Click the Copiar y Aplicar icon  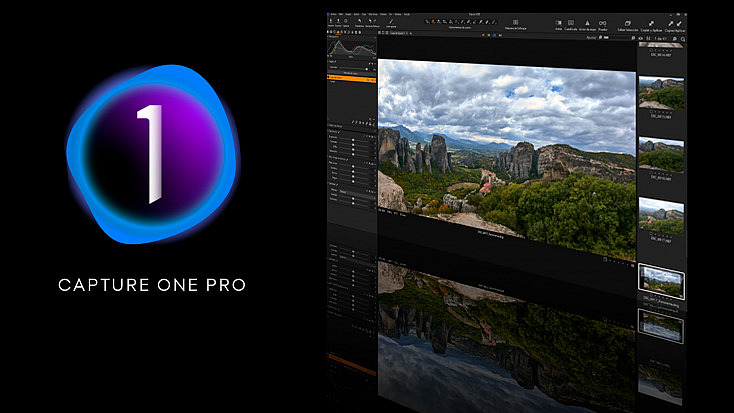651,23
